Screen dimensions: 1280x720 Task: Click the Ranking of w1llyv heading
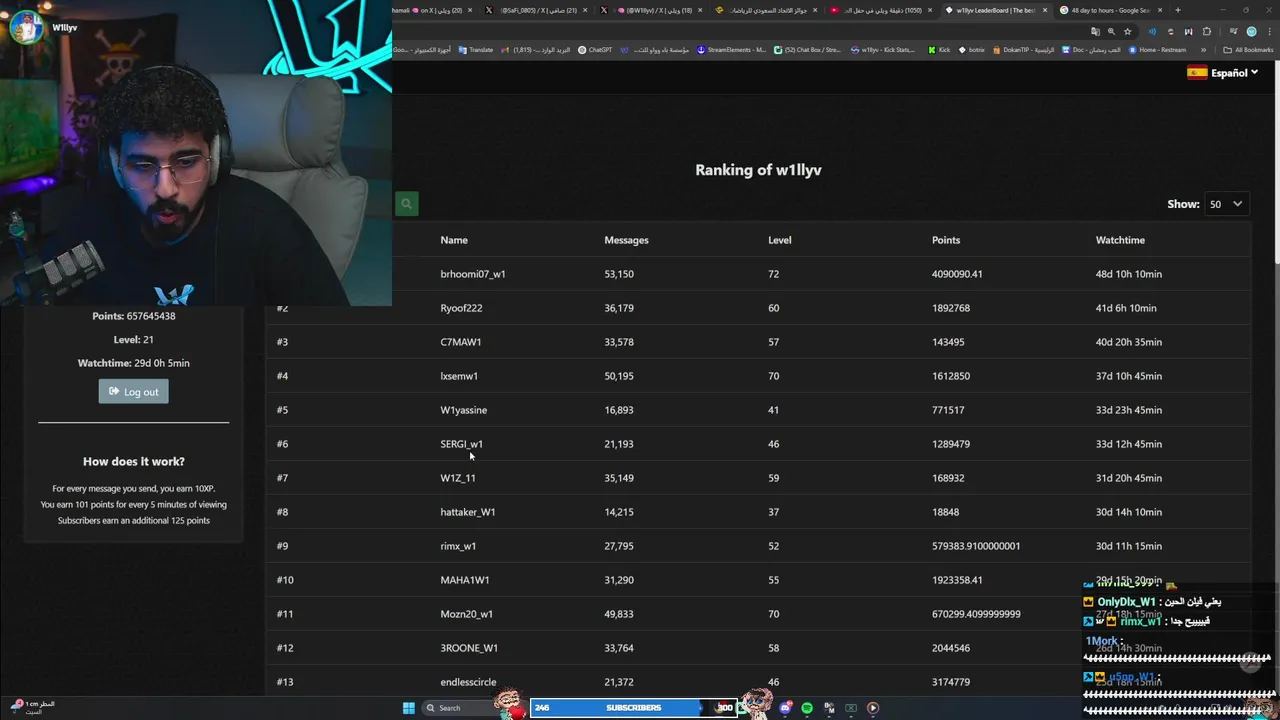point(758,170)
